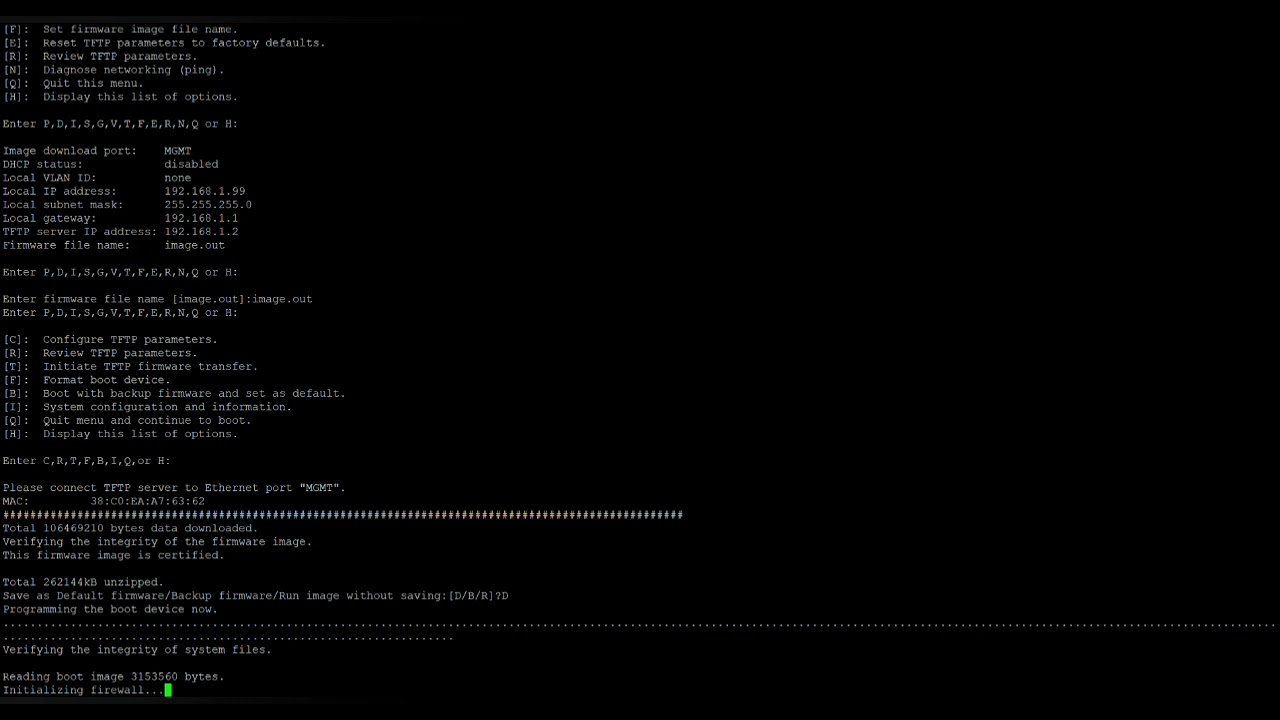Click the line "Total 262144kB unzipped."
The width and height of the screenshot is (1280, 720).
pyautogui.click(x=83, y=582)
